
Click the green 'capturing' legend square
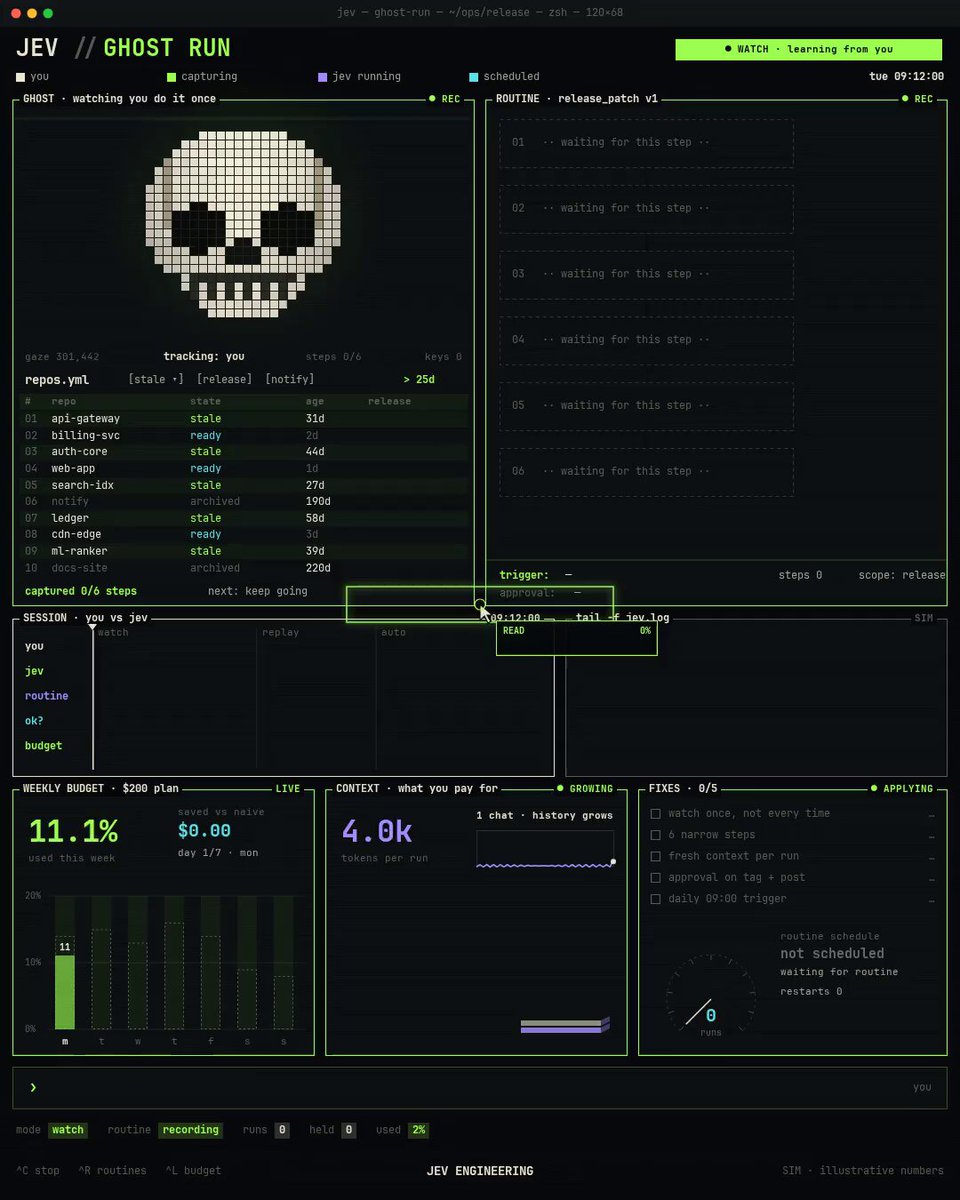click(172, 76)
